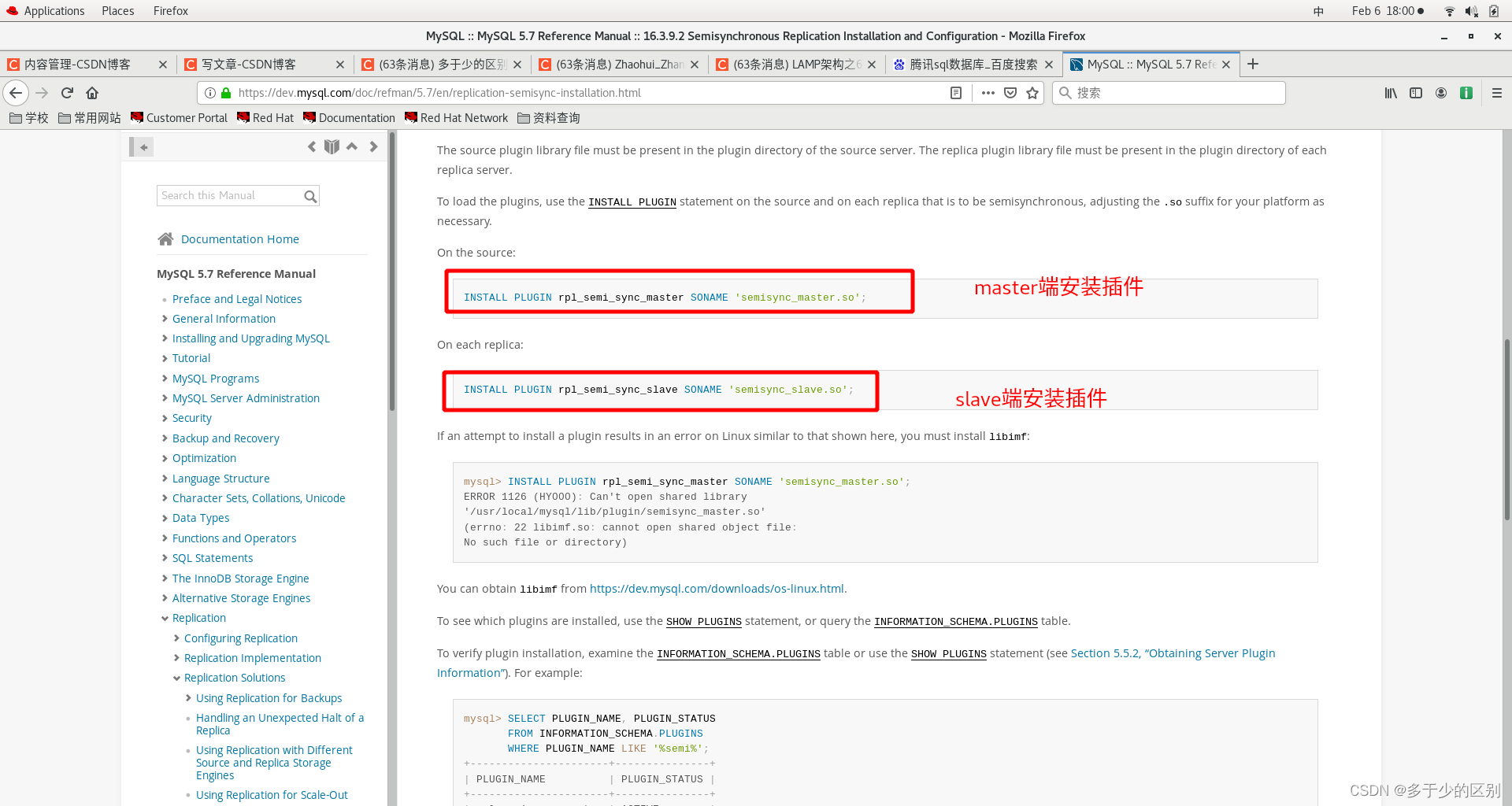Go up one level in manual
The height and width of the screenshot is (806, 1512).
352,146
